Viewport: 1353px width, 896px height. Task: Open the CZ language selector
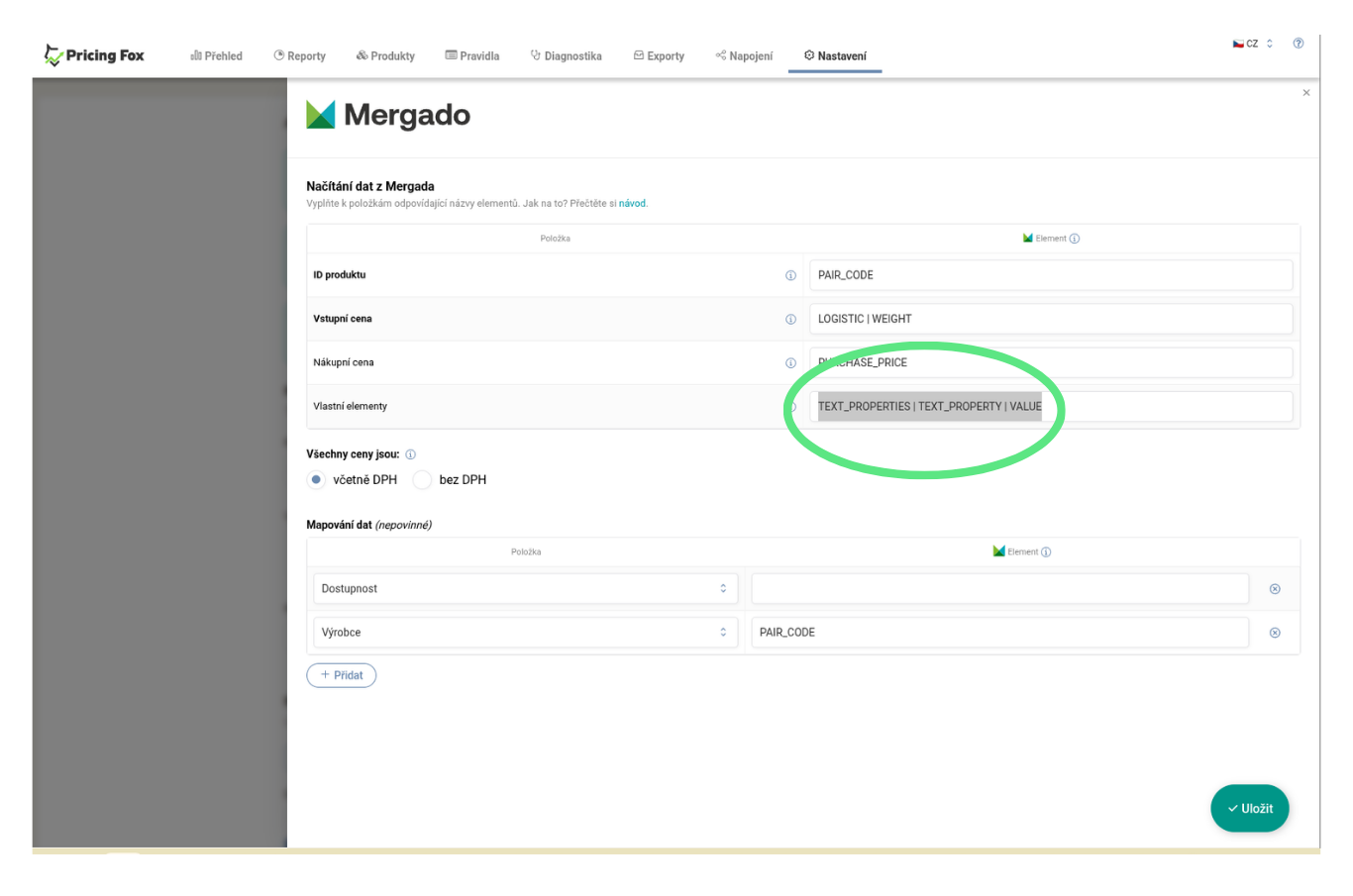(1253, 44)
